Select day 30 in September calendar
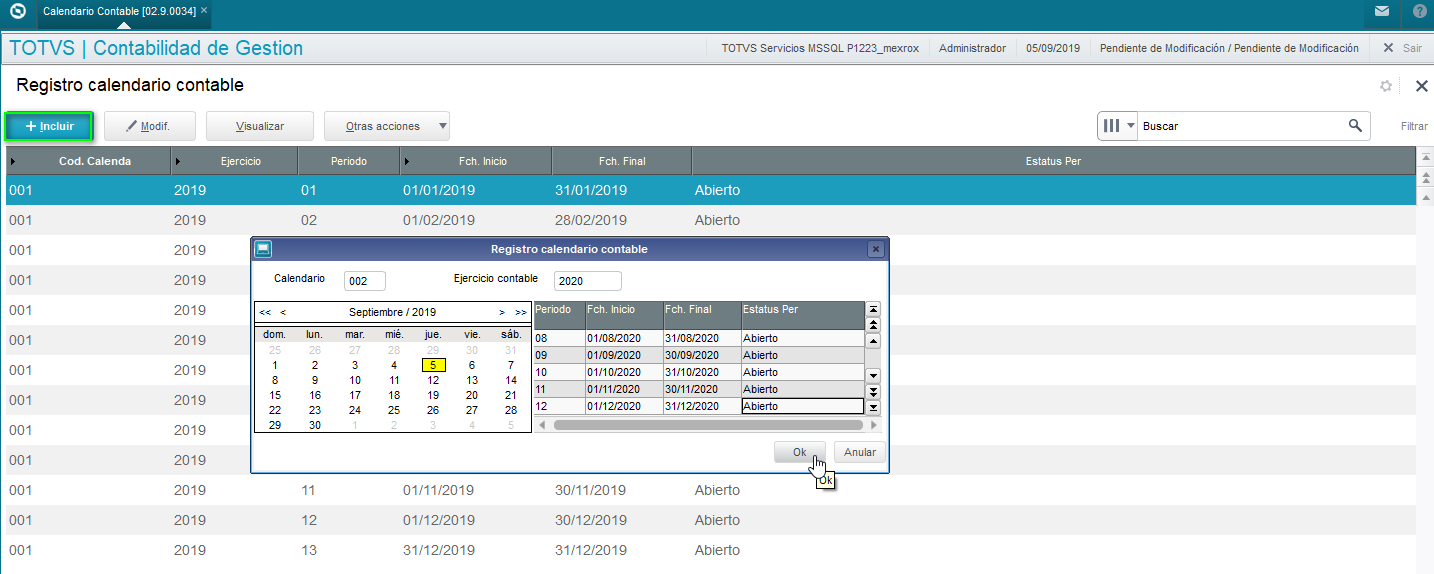 coord(315,425)
